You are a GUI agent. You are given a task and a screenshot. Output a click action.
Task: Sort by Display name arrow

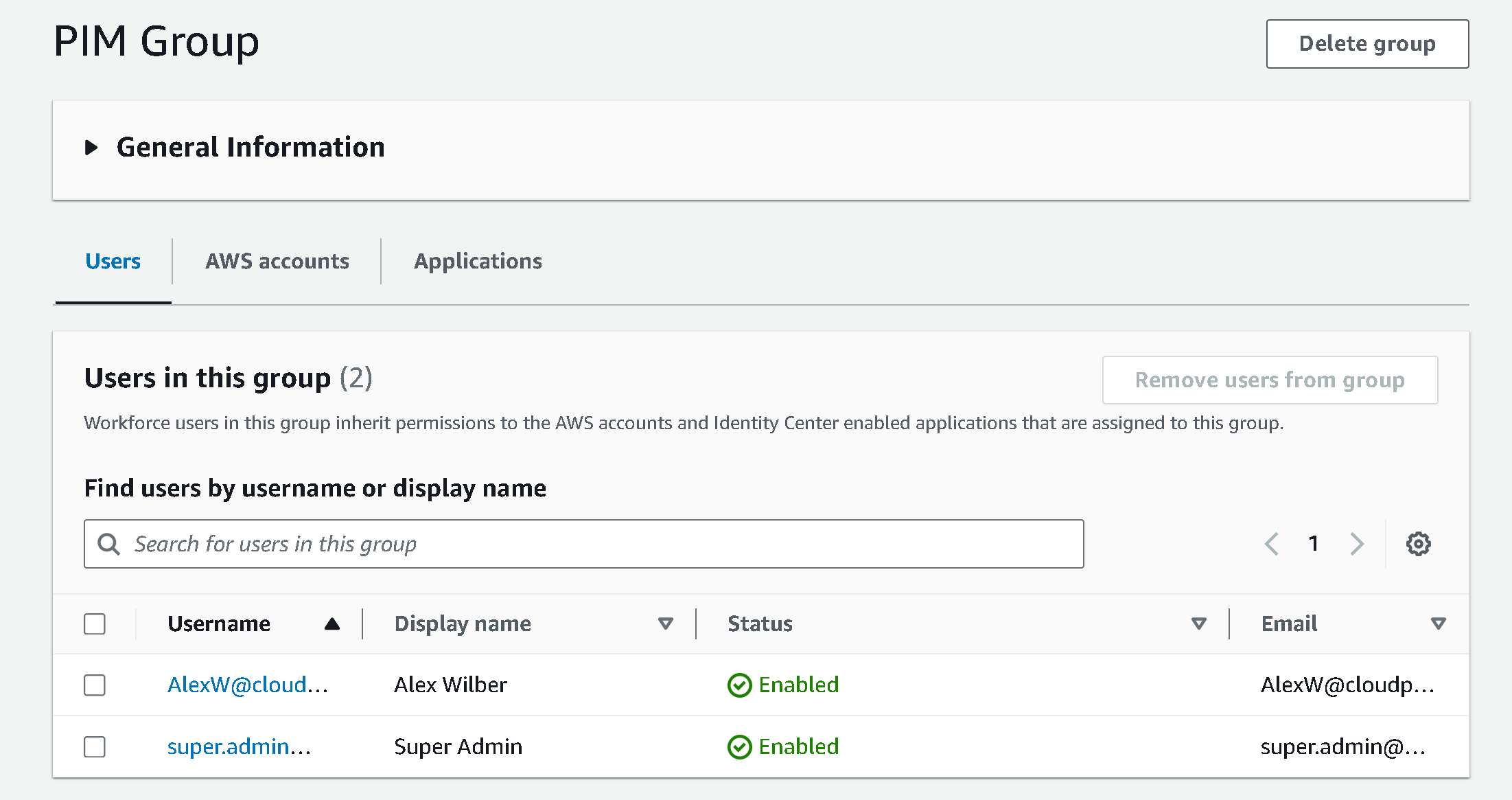click(x=665, y=624)
